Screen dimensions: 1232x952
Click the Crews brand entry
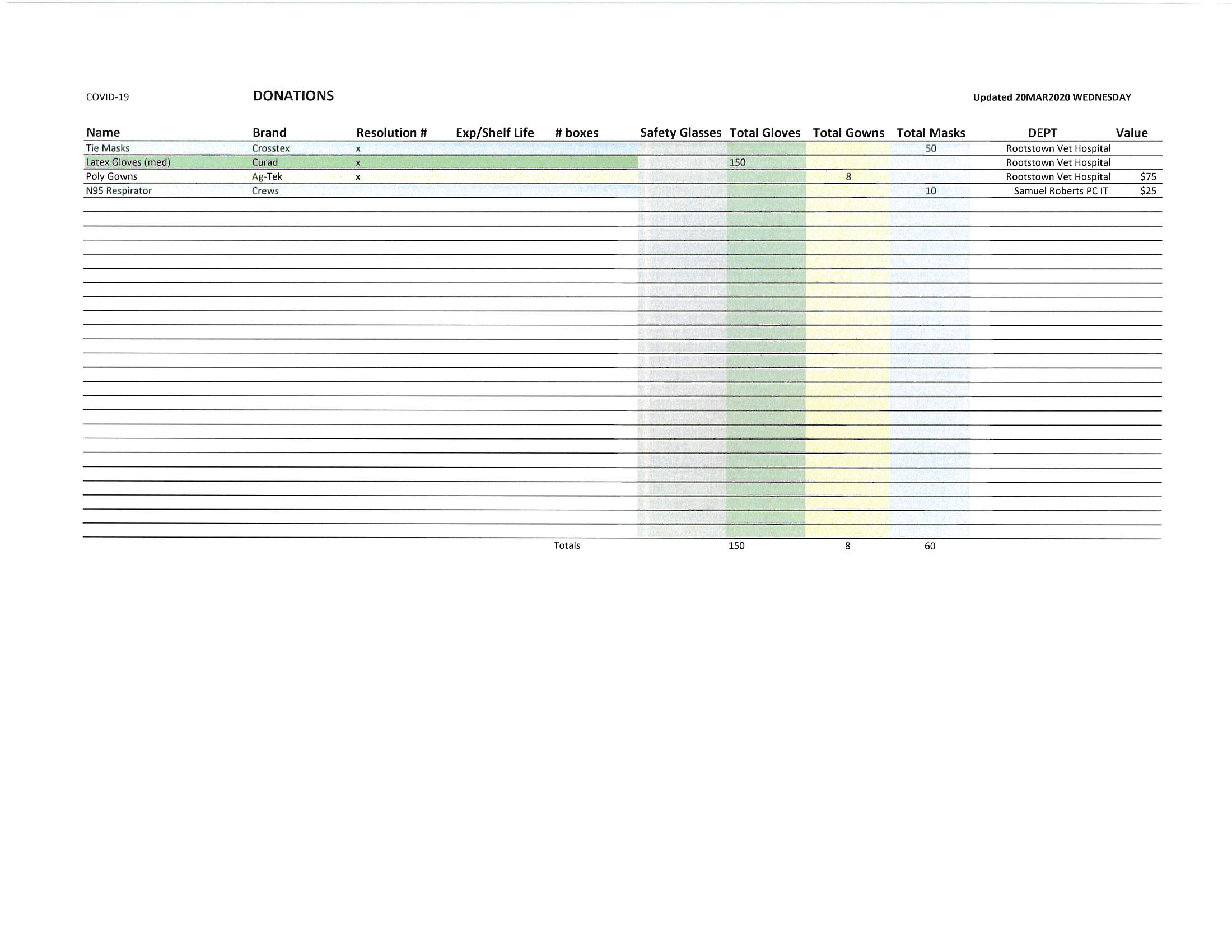point(265,190)
